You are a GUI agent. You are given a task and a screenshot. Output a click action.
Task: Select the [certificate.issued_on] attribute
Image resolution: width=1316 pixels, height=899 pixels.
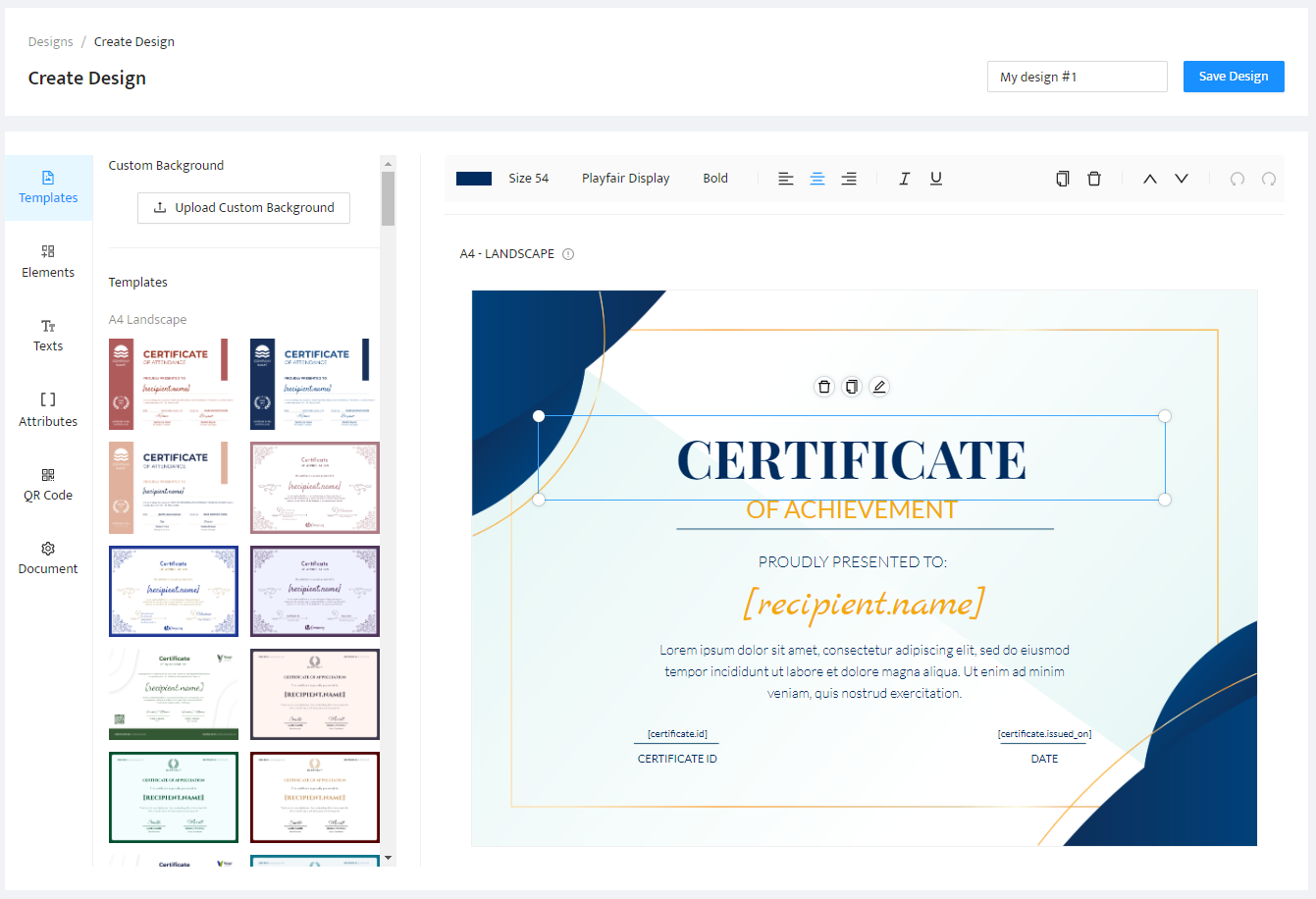point(1044,734)
